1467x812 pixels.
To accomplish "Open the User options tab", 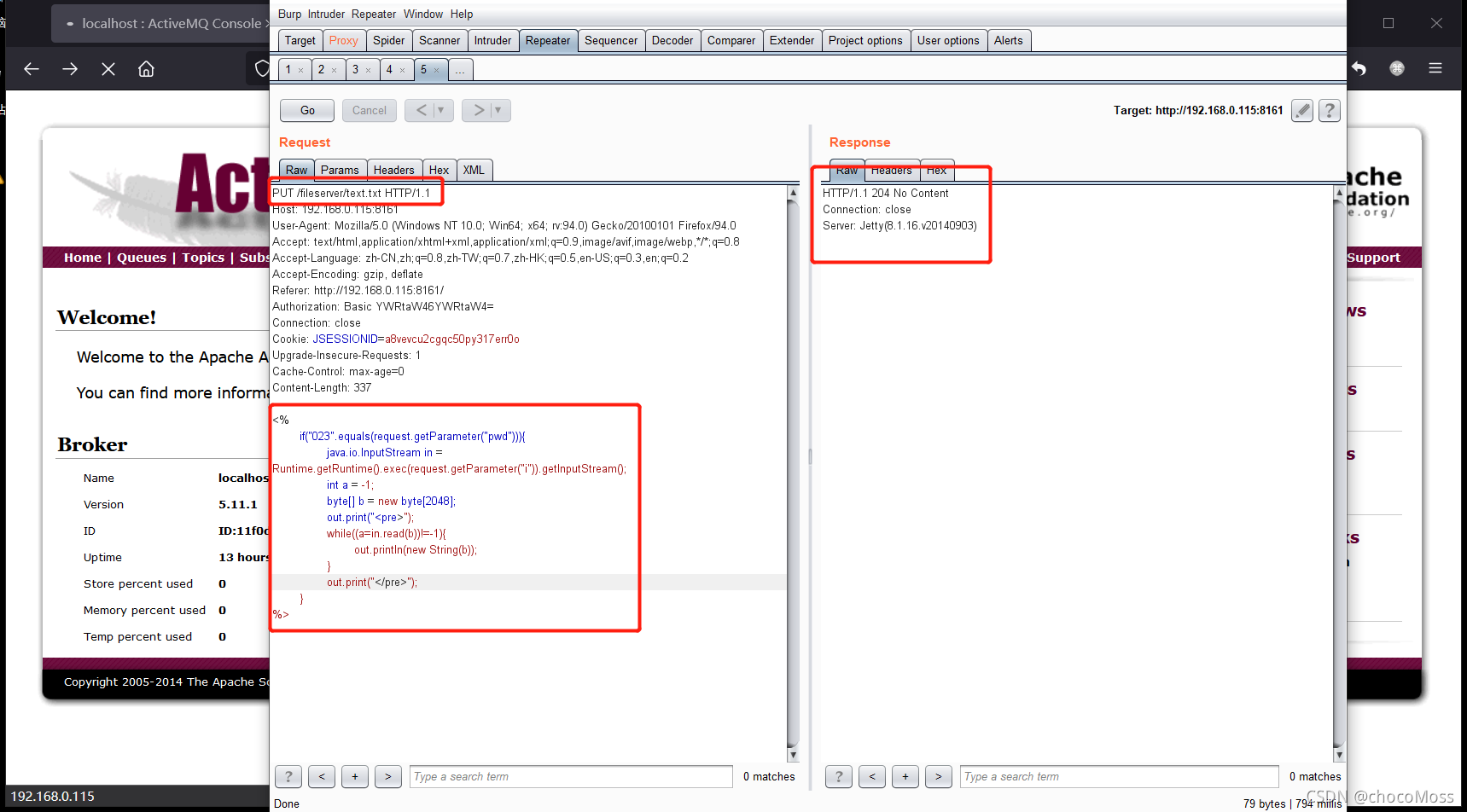I will 948,40.
